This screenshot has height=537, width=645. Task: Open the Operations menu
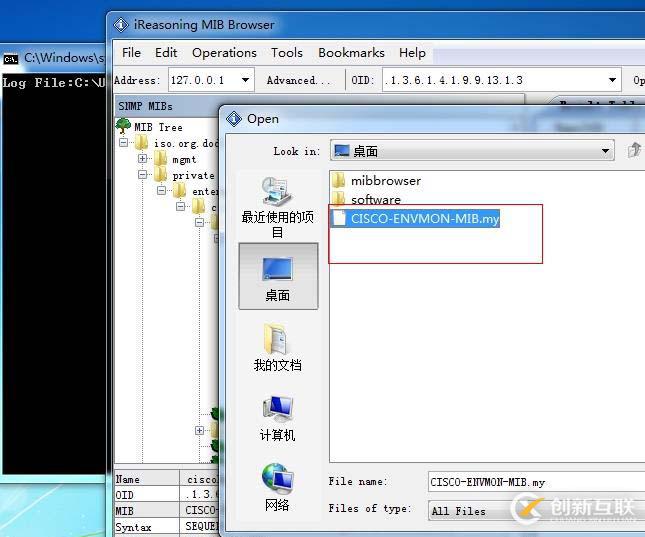pos(224,53)
